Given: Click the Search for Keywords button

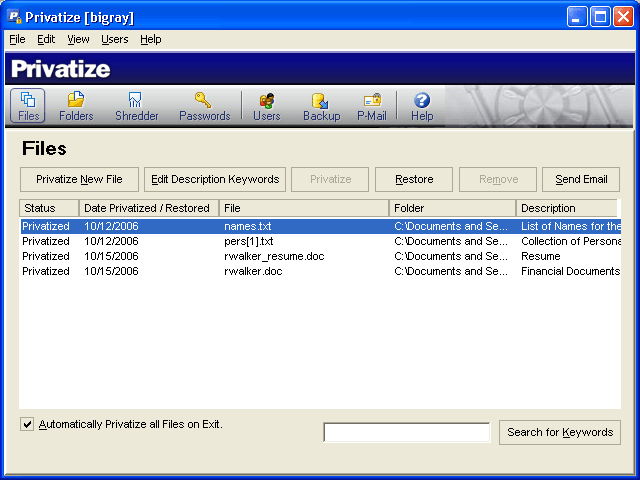Looking at the screenshot, I should pos(559,433).
